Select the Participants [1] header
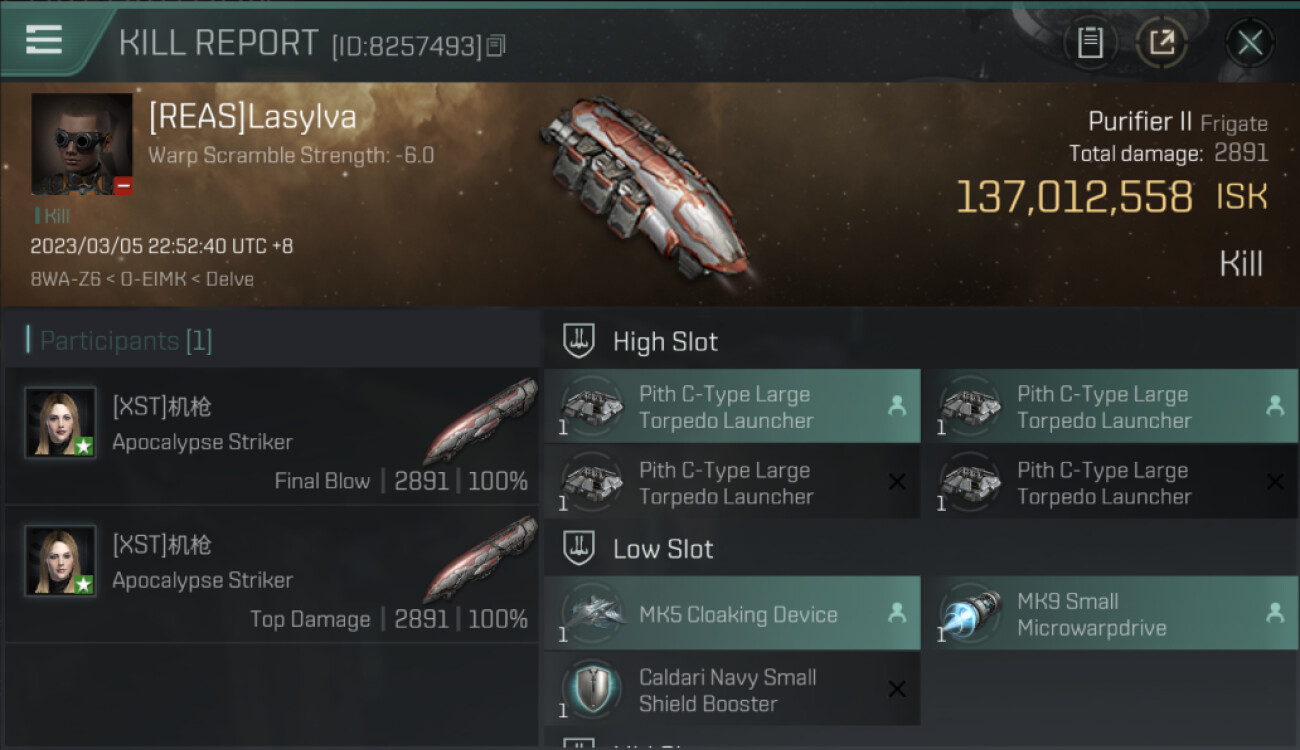 120,341
